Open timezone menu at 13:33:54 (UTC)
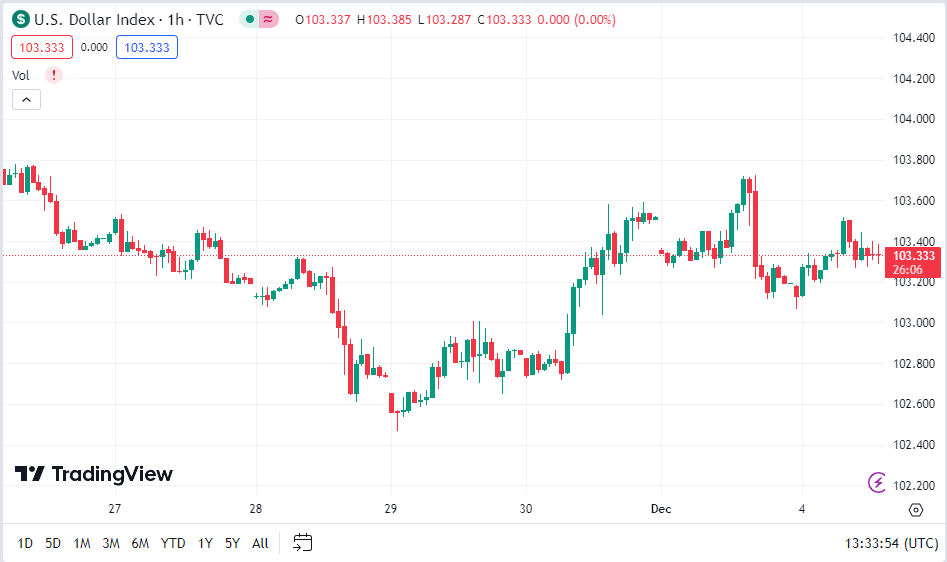This screenshot has height=562, width=947. tap(891, 543)
